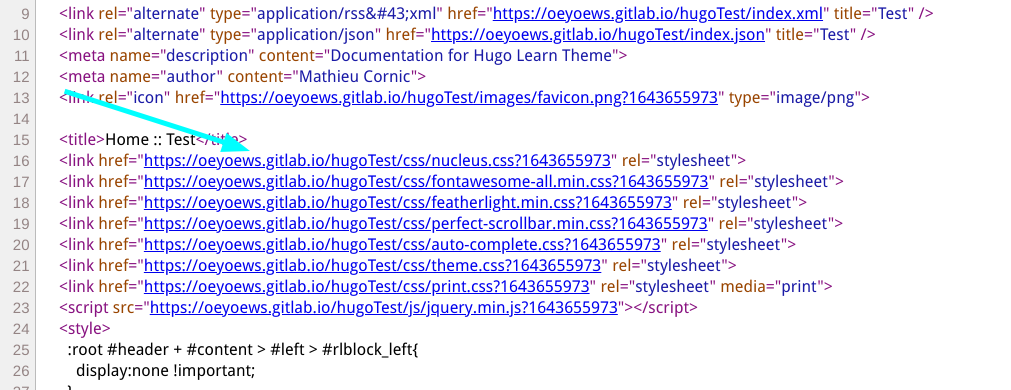Open the jquery.min.js script link
Screen dimensions: 1011x390
[x=384, y=308]
